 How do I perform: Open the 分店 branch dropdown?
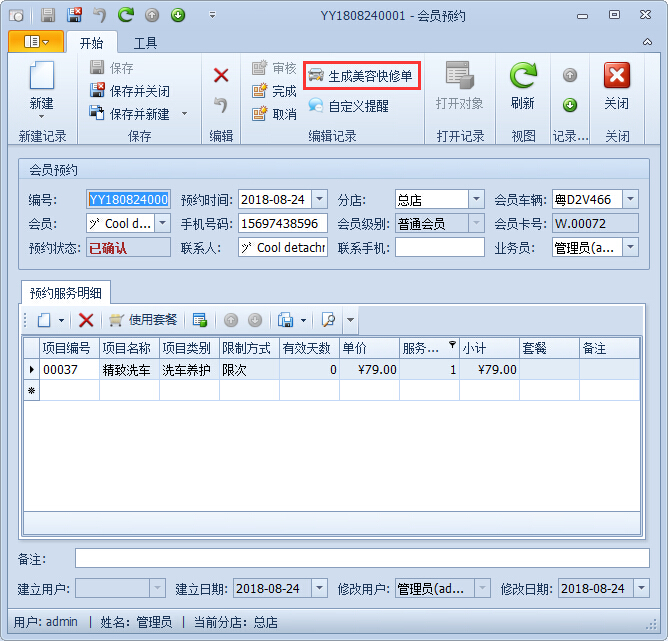point(476,199)
